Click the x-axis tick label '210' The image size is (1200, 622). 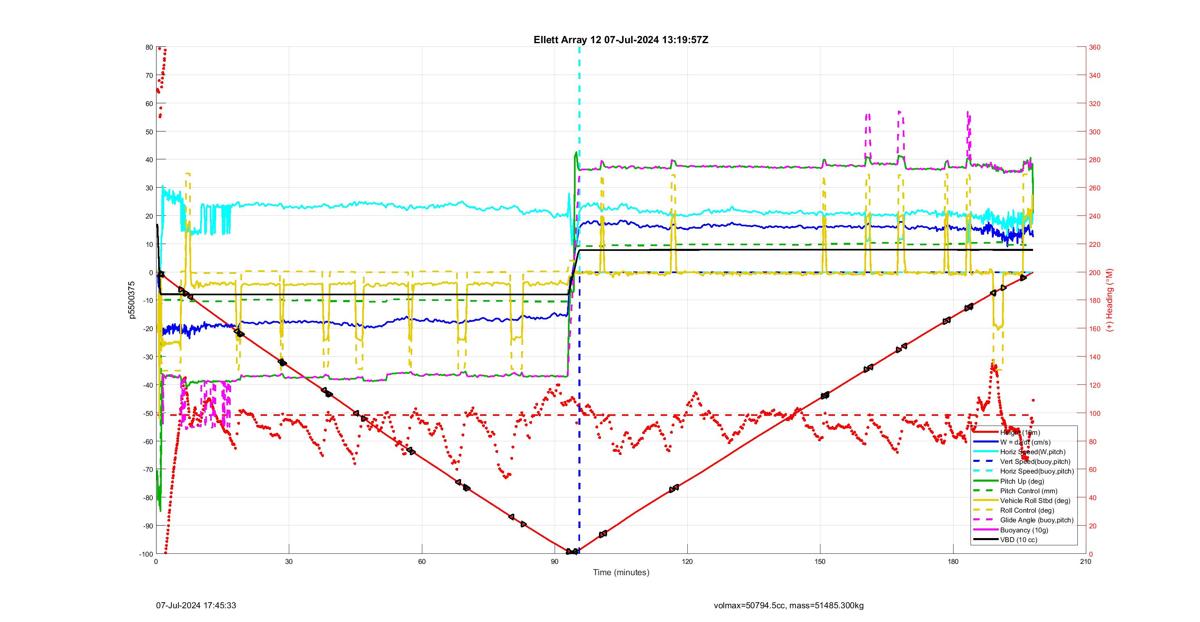pyautogui.click(x=1085, y=562)
